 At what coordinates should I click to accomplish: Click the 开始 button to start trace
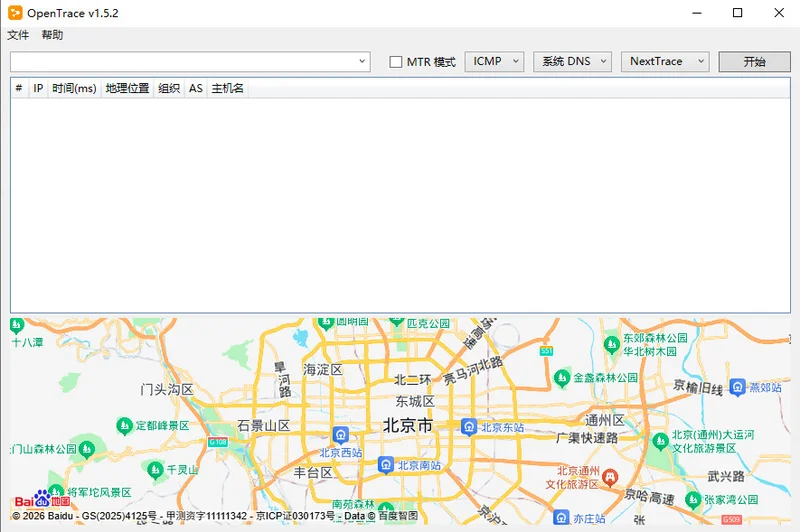pos(754,62)
